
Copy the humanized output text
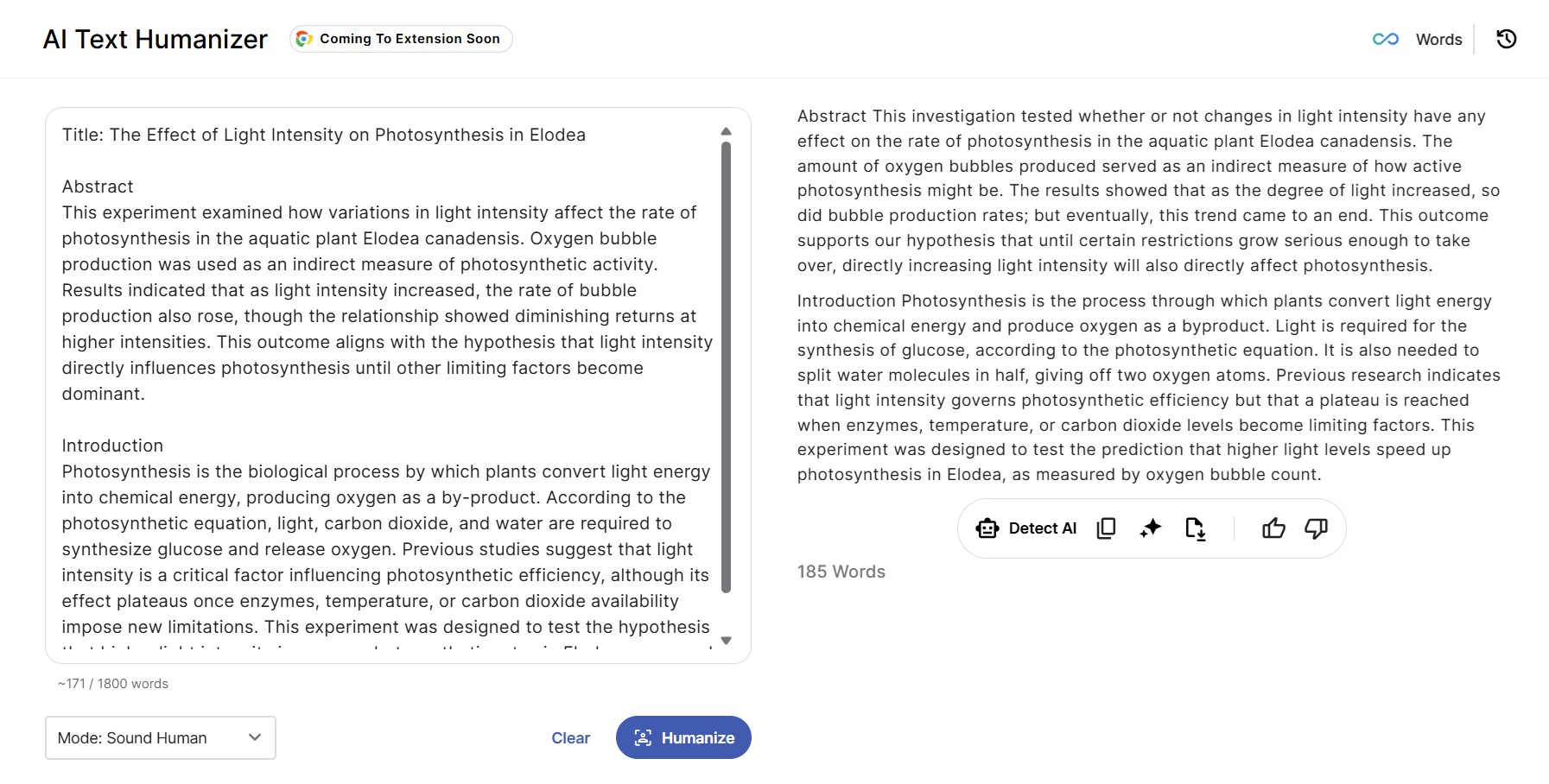pyautogui.click(x=1106, y=528)
